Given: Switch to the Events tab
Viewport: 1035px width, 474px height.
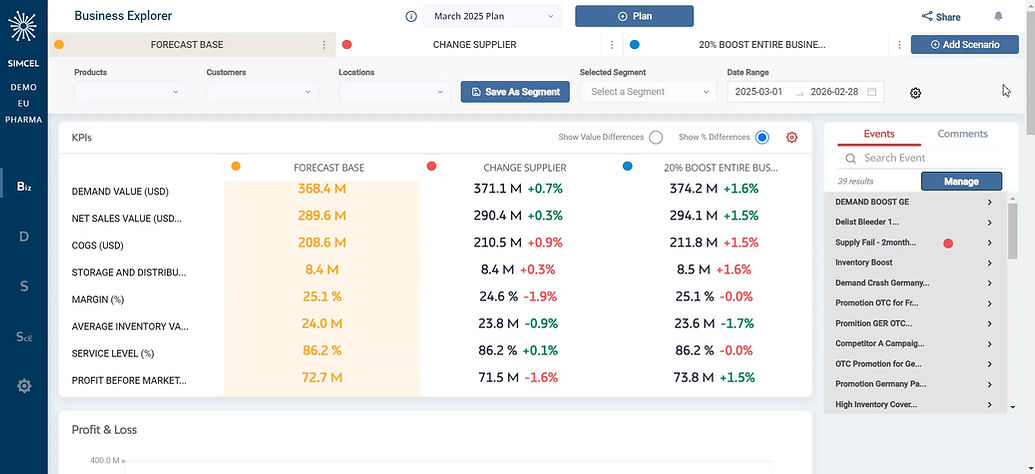Looking at the screenshot, I should [x=879, y=134].
